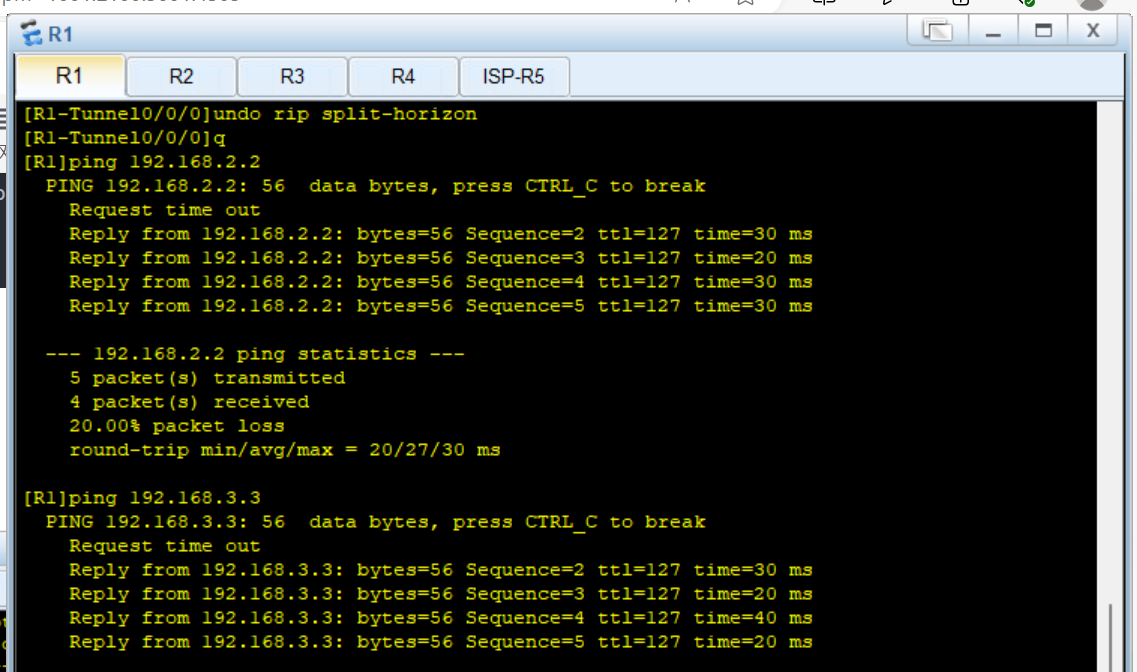1137x672 pixels.
Task: Click the 'undo rip split-horizon' command line
Action: click(250, 114)
